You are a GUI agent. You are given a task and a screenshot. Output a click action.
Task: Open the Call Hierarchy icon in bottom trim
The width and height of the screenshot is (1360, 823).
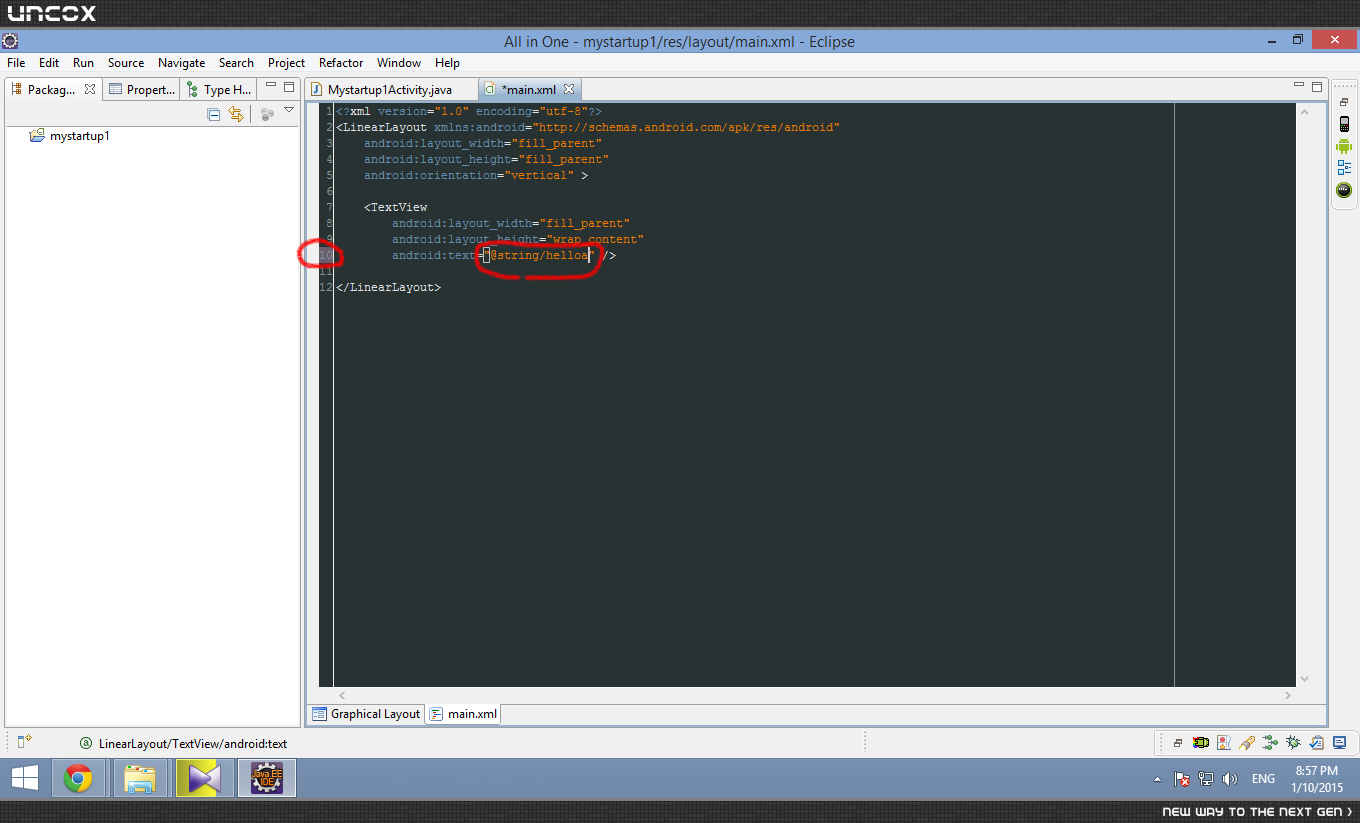[1270, 743]
